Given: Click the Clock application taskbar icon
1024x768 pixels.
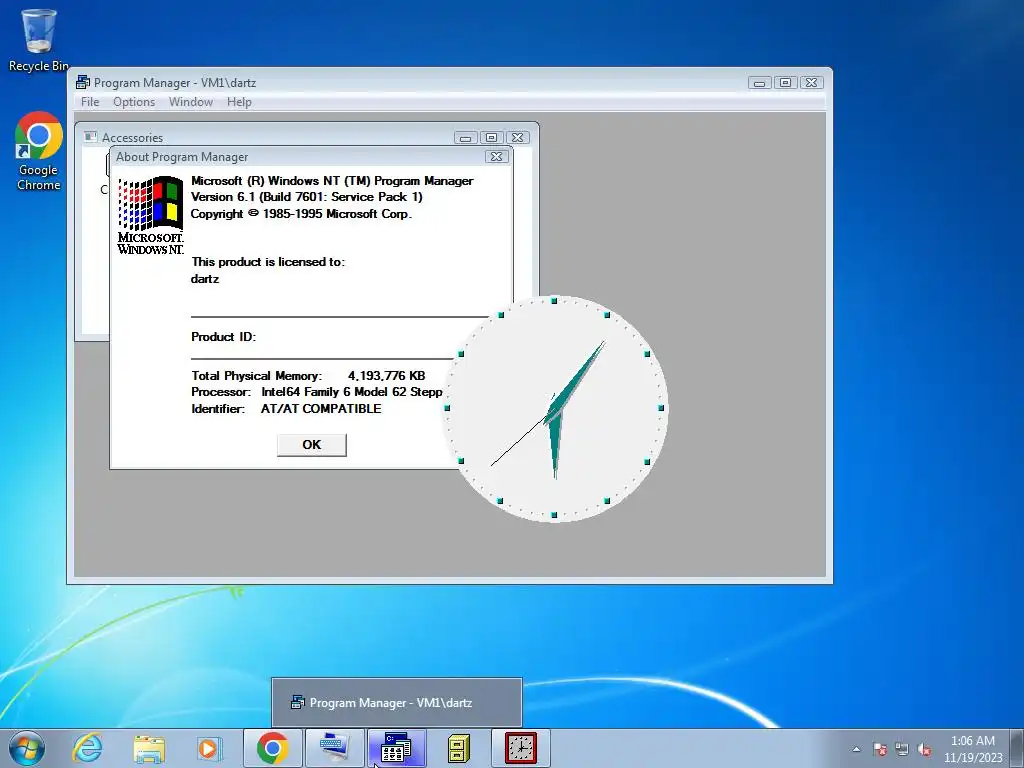Looking at the screenshot, I should point(520,748).
